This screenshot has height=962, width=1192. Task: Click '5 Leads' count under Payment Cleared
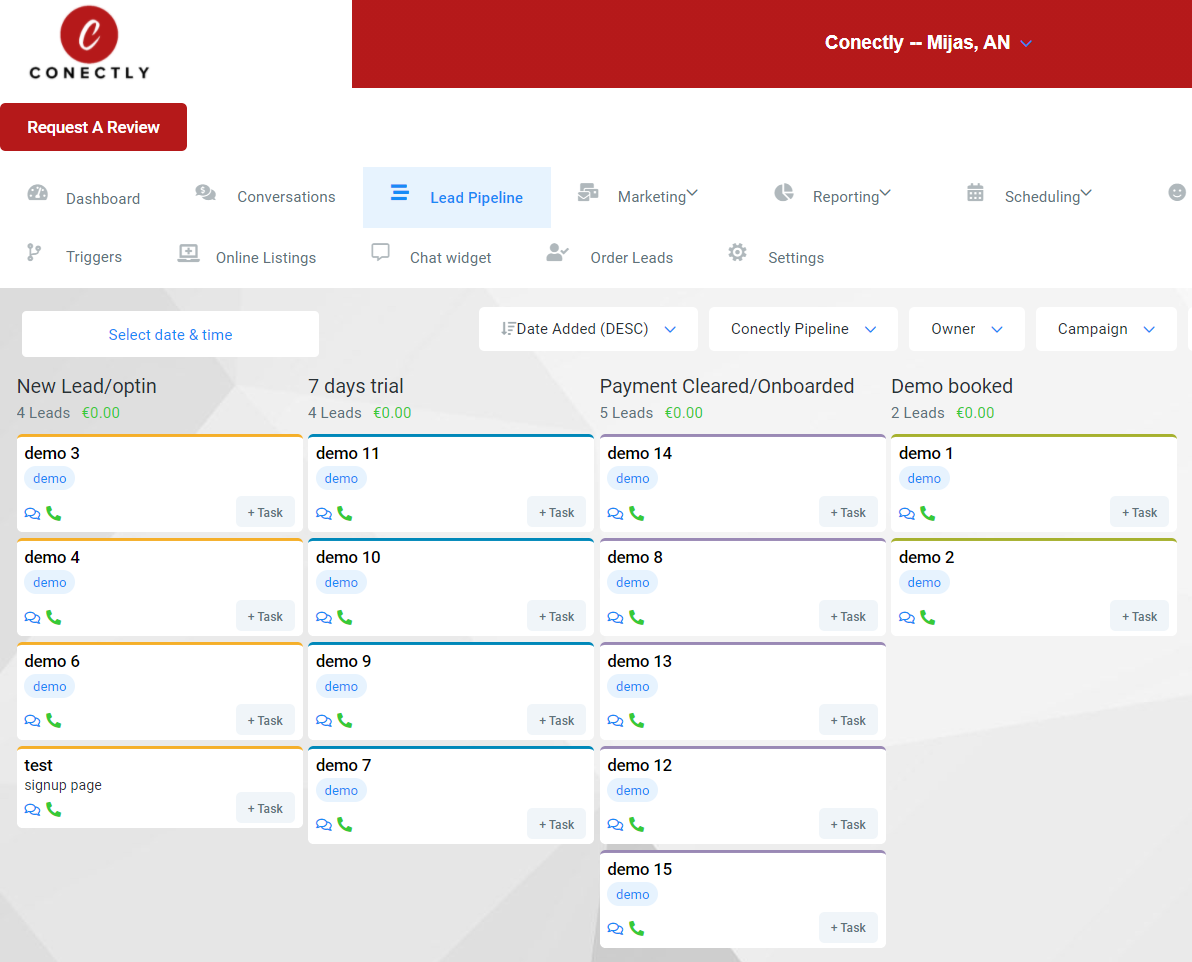626,413
